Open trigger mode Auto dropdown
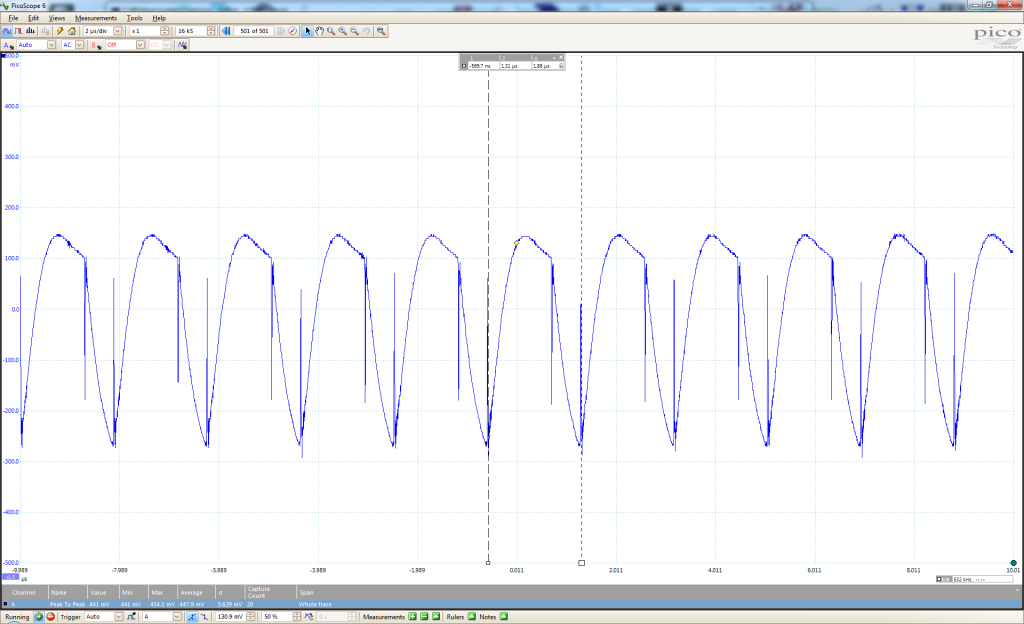The width and height of the screenshot is (1024, 624). 118,617
